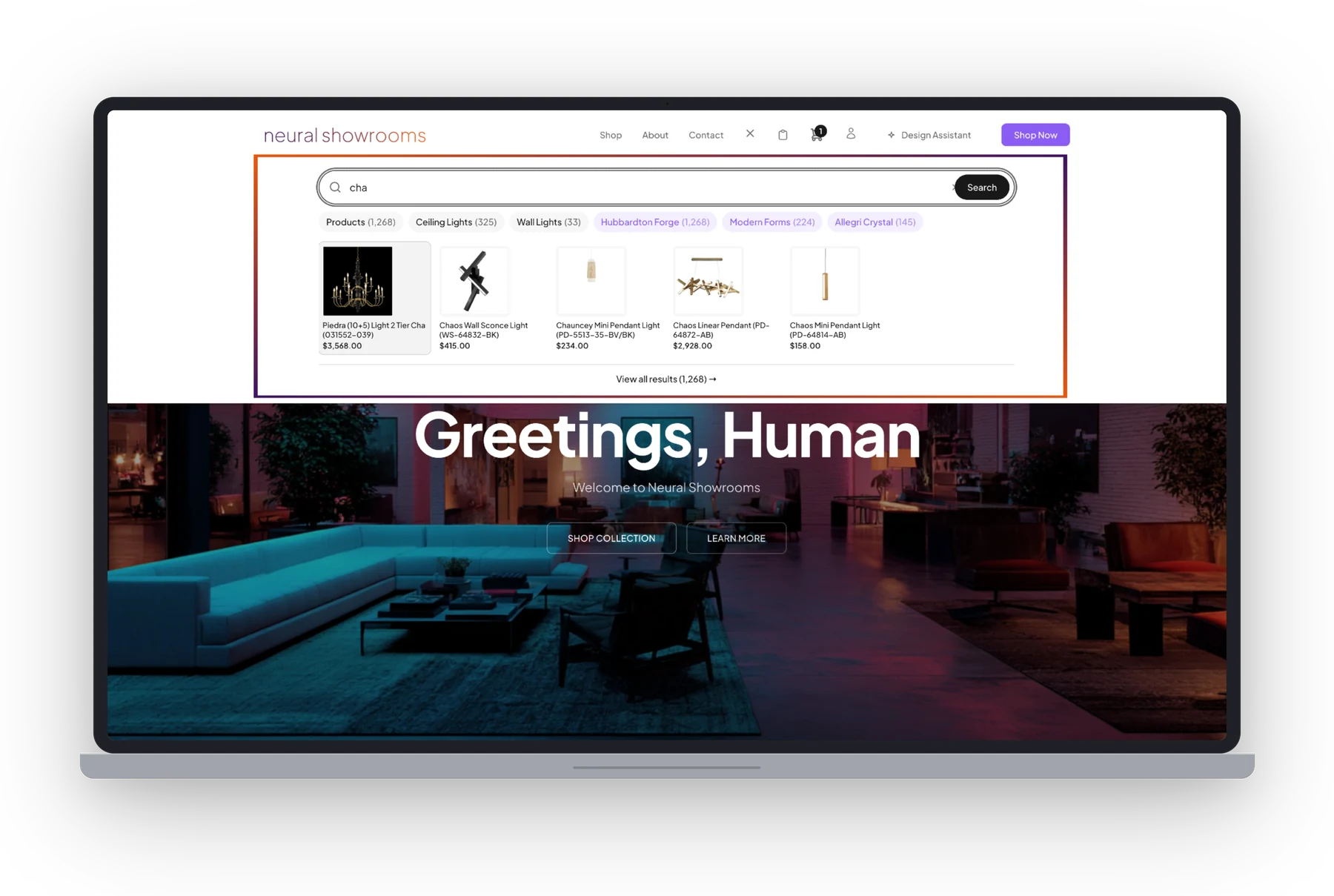
Task: Click the neural showrooms logo
Action: pos(345,135)
